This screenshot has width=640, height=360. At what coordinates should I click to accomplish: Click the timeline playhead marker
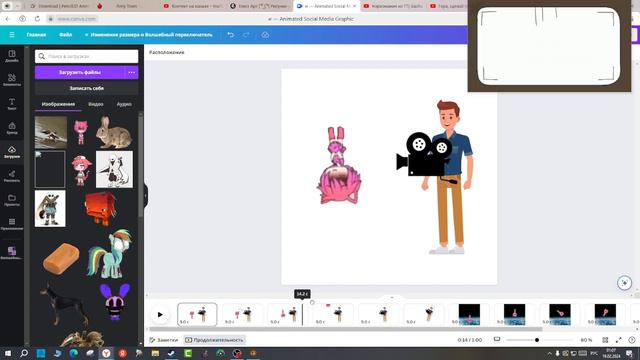(x=302, y=294)
